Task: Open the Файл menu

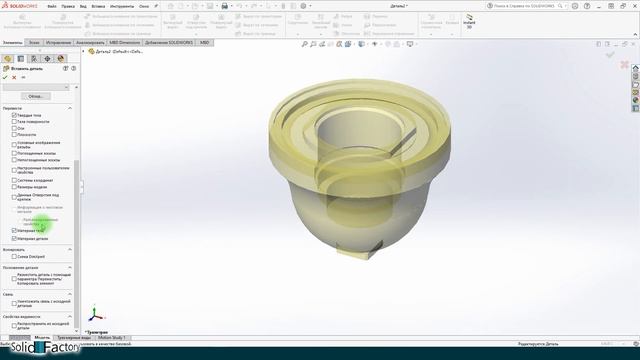Action: 52,7
